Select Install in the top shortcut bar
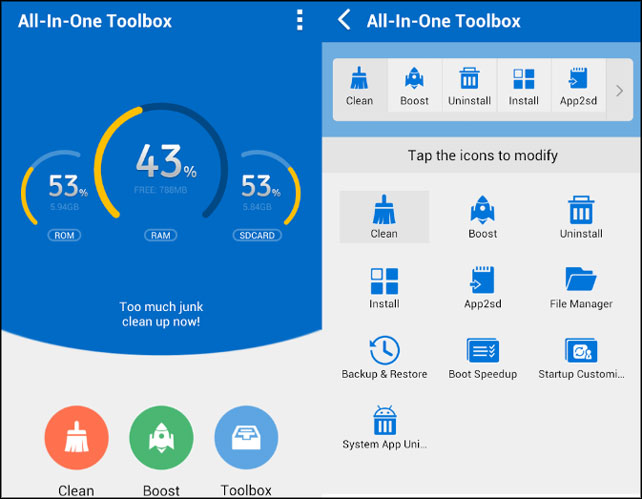Image resolution: width=642 pixels, height=499 pixels. [523, 87]
